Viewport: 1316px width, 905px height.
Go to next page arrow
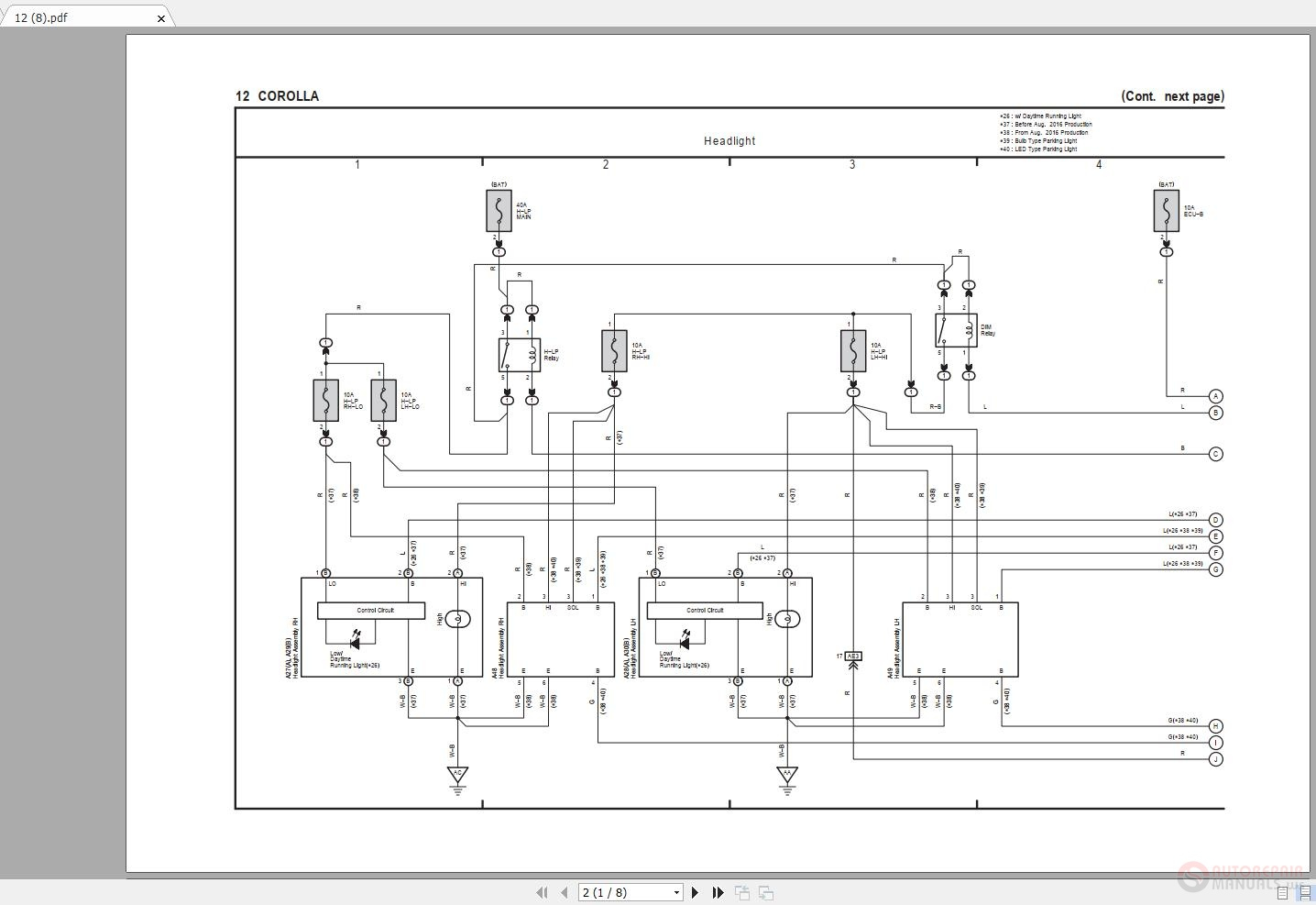tap(695, 892)
